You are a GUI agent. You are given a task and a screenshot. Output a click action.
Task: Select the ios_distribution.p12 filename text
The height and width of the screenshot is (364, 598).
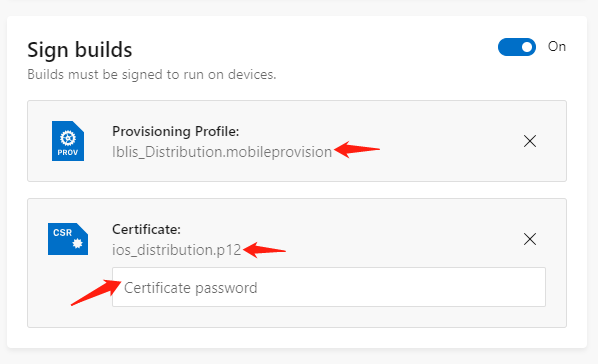tap(177, 250)
